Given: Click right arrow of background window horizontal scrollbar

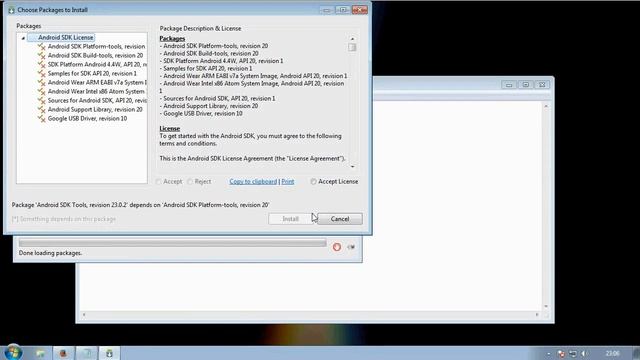Looking at the screenshot, I should [x=537, y=315].
